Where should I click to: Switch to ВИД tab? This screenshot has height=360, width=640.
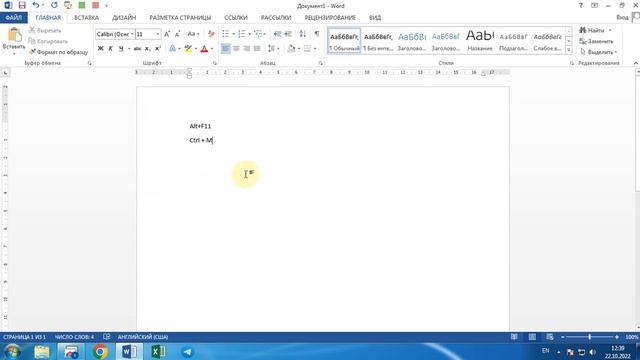point(375,18)
